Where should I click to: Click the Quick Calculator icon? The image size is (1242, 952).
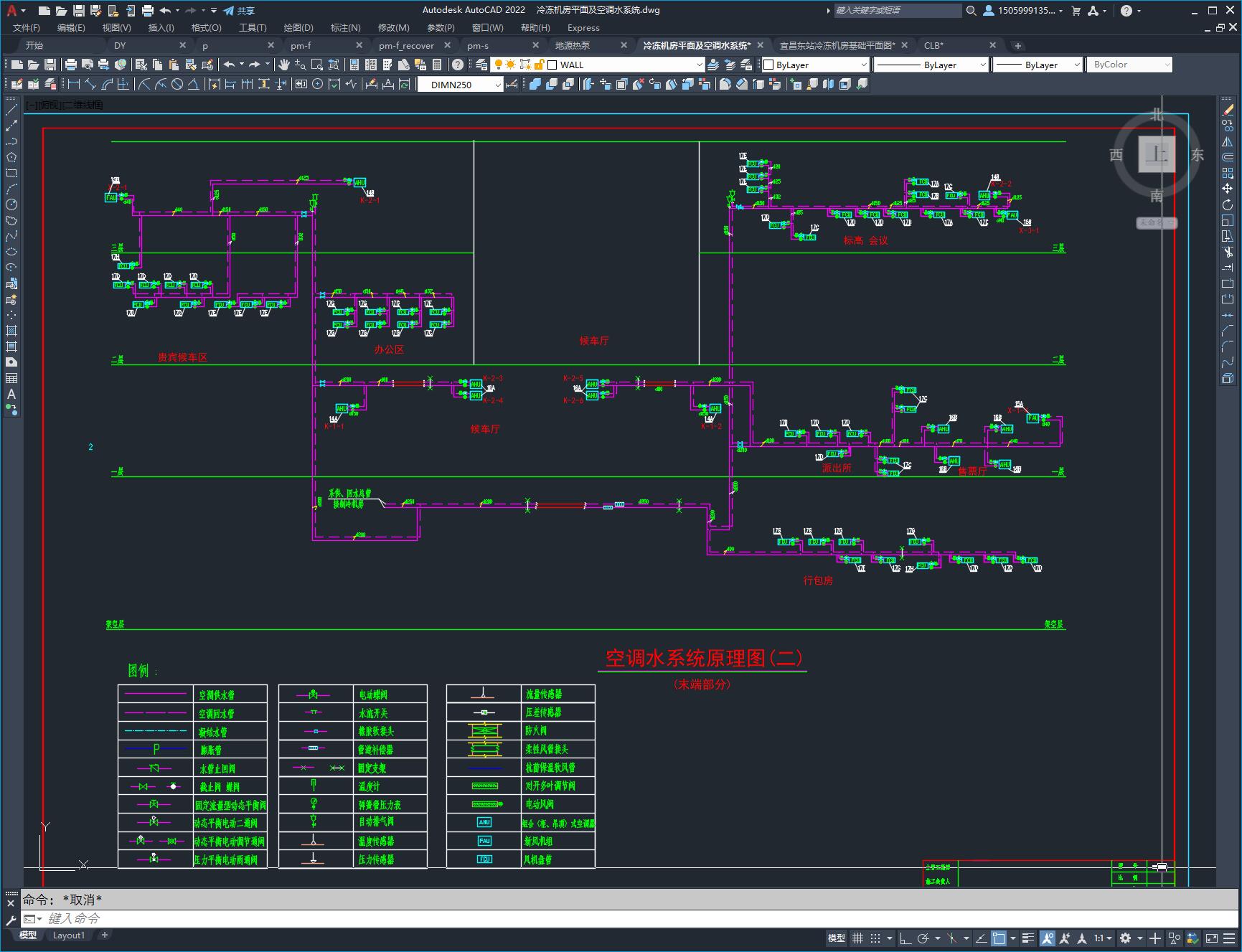point(437,65)
